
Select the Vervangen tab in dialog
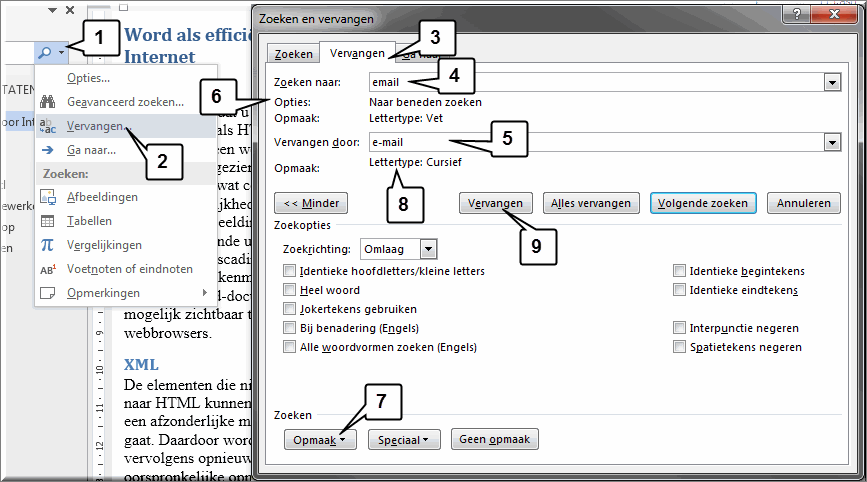coord(357,53)
